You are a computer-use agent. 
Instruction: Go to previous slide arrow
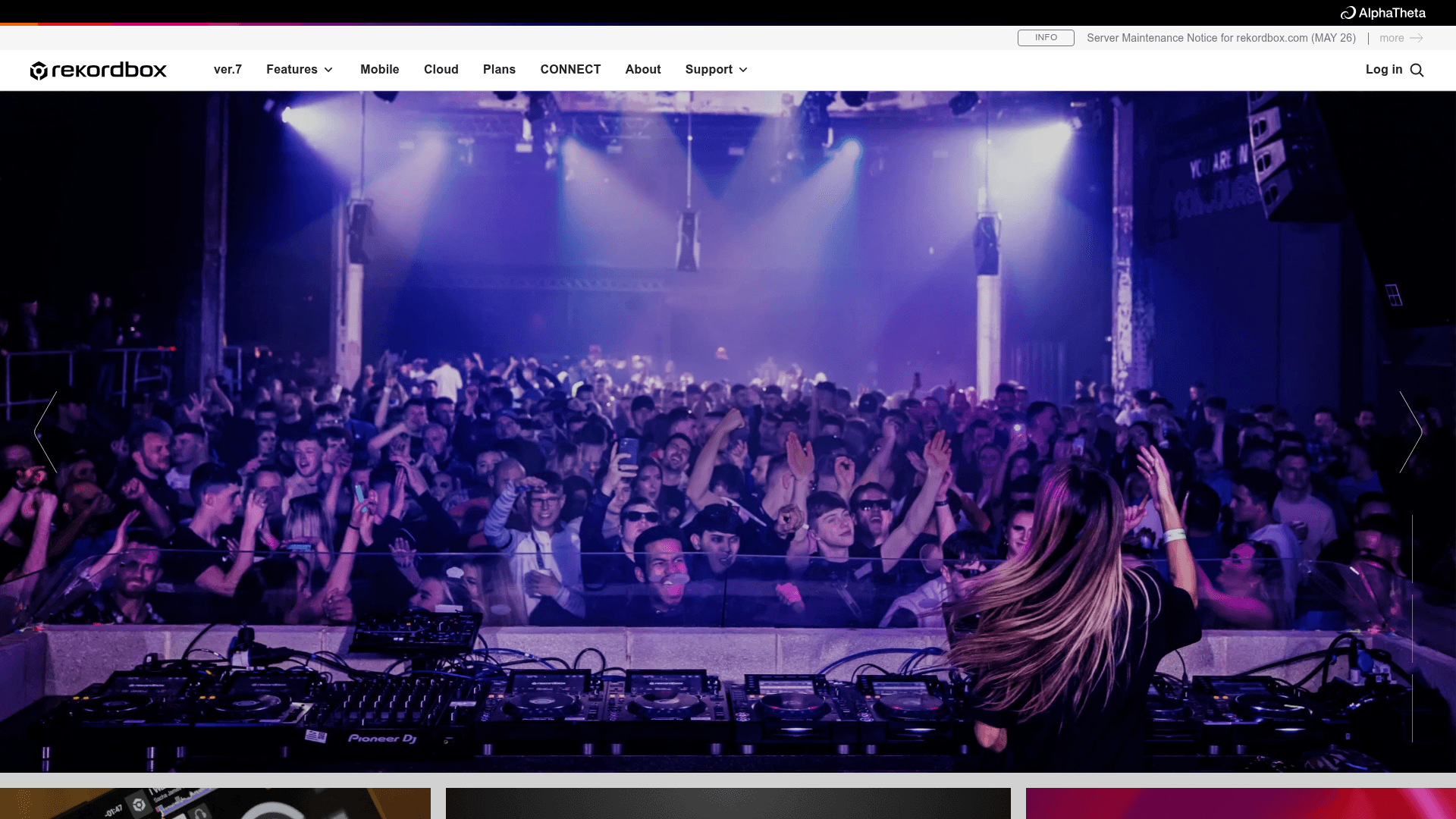45,432
